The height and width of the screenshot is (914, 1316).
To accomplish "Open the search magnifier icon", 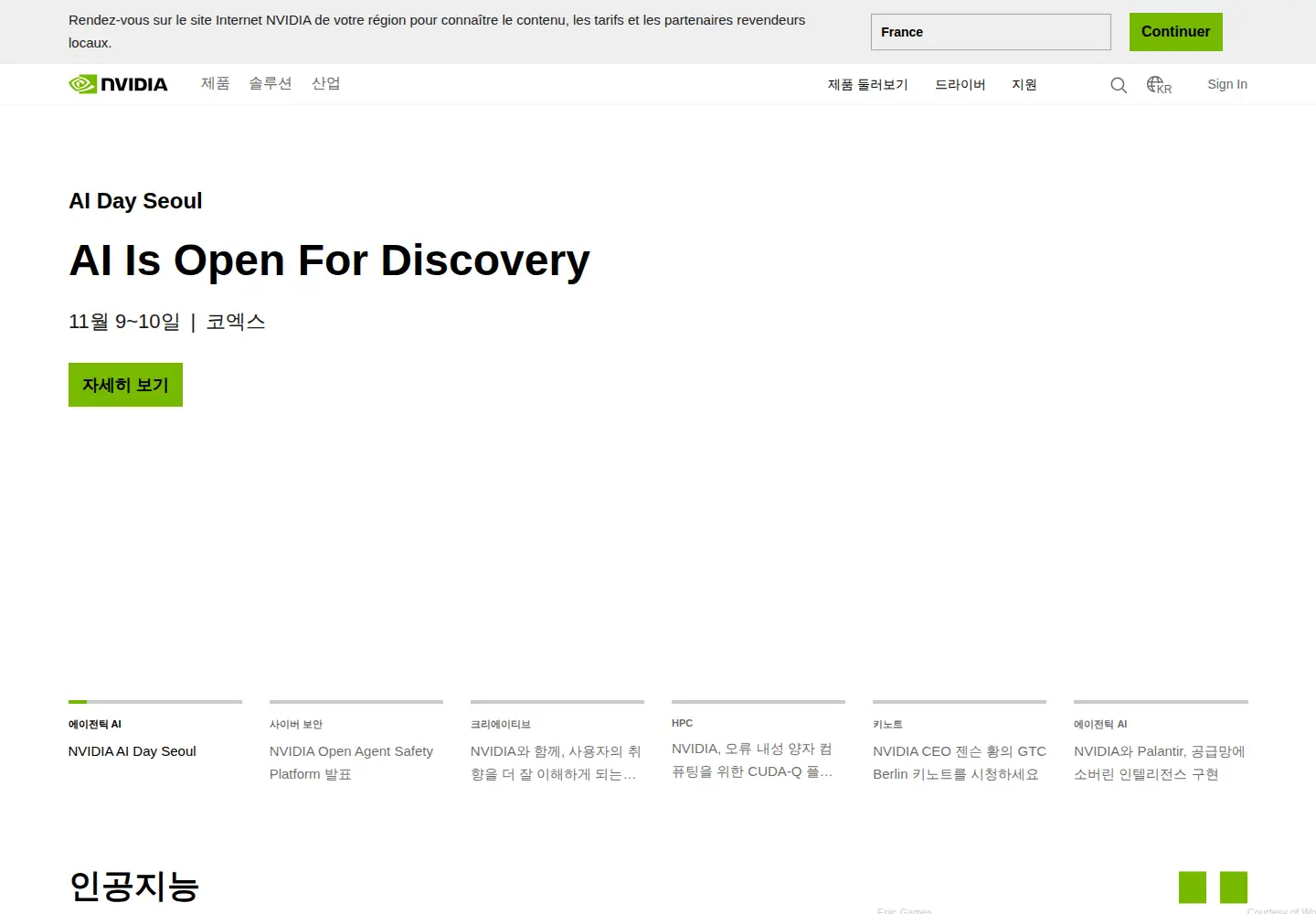I will [x=1119, y=85].
